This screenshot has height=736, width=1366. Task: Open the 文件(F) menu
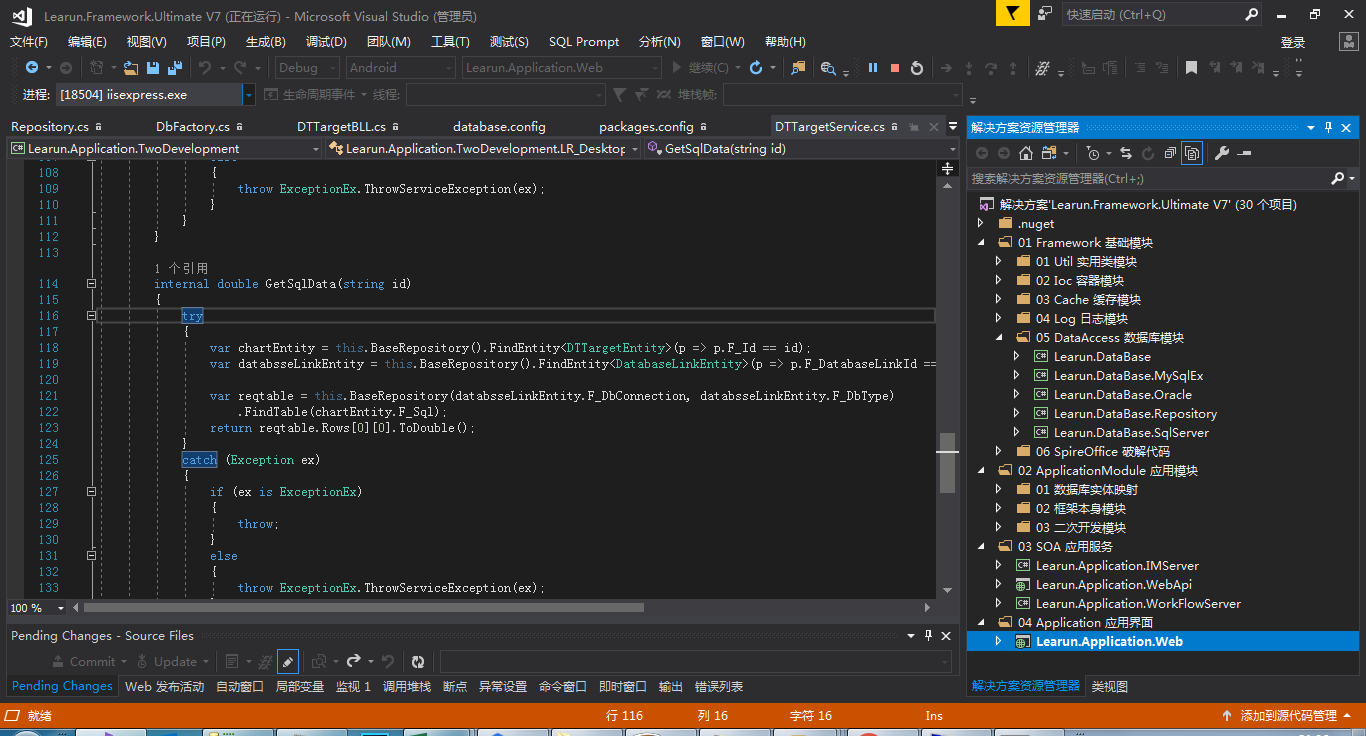pyautogui.click(x=29, y=41)
